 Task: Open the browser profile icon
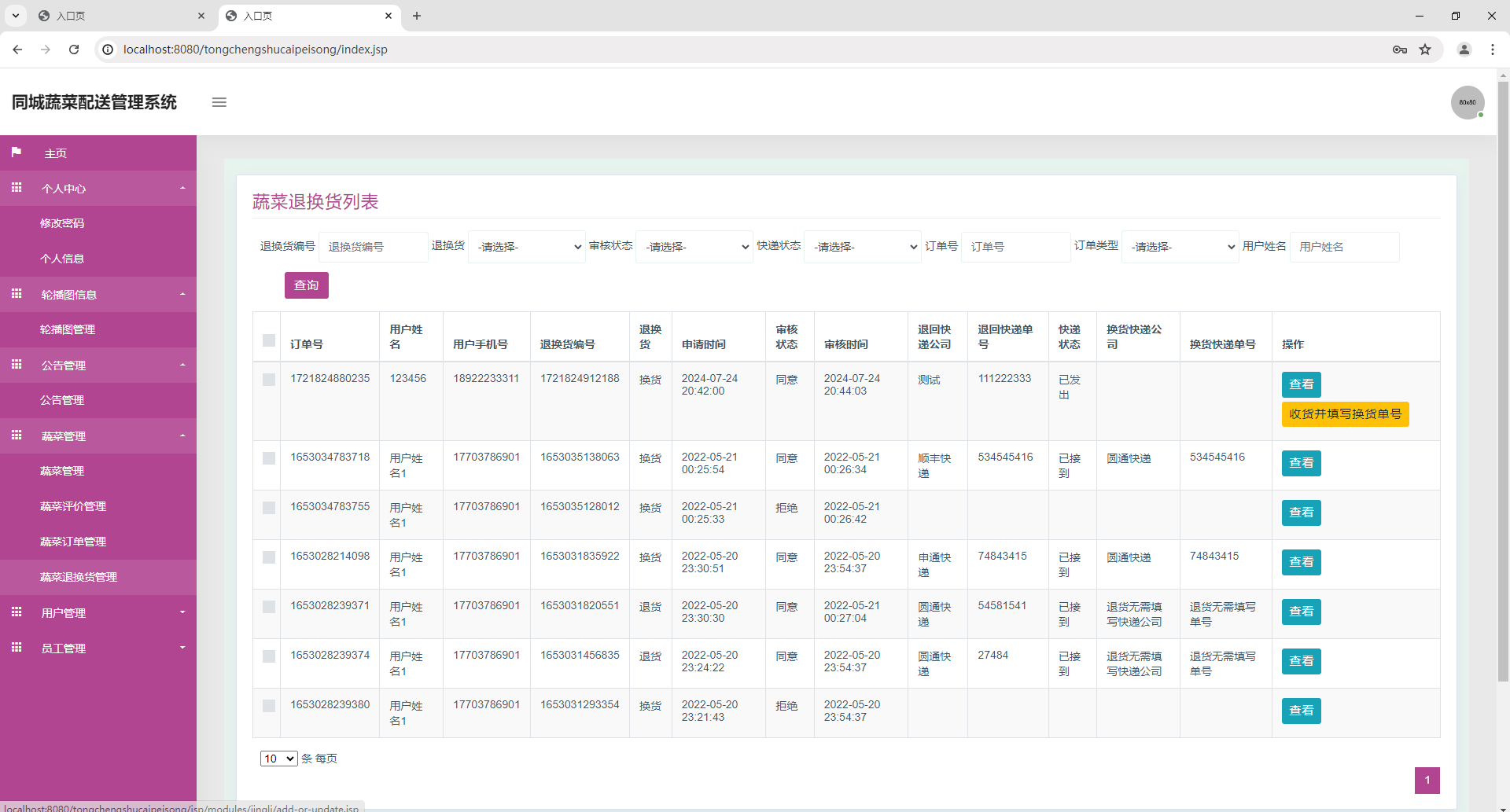[1464, 50]
